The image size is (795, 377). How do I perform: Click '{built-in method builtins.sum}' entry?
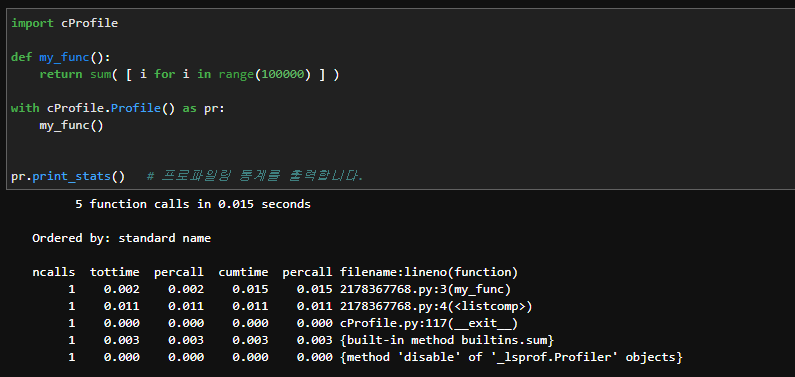[x=447, y=341]
